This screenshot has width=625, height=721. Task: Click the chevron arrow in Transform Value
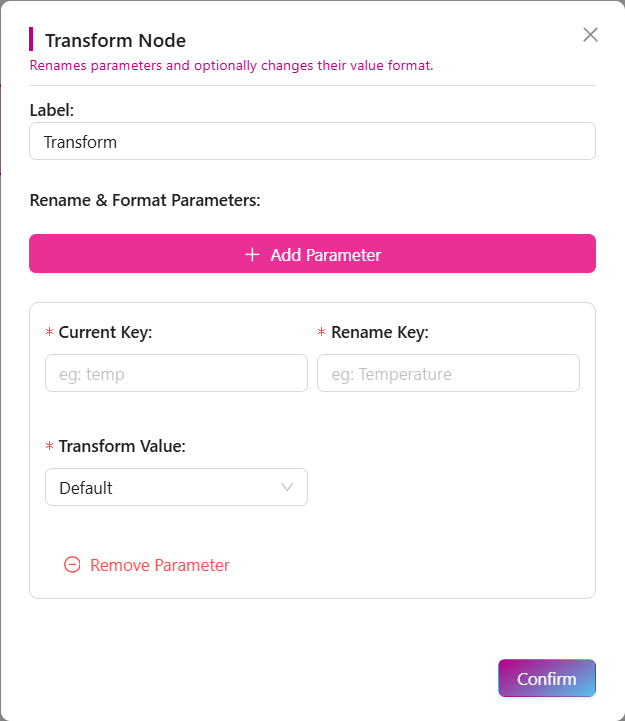[287, 488]
